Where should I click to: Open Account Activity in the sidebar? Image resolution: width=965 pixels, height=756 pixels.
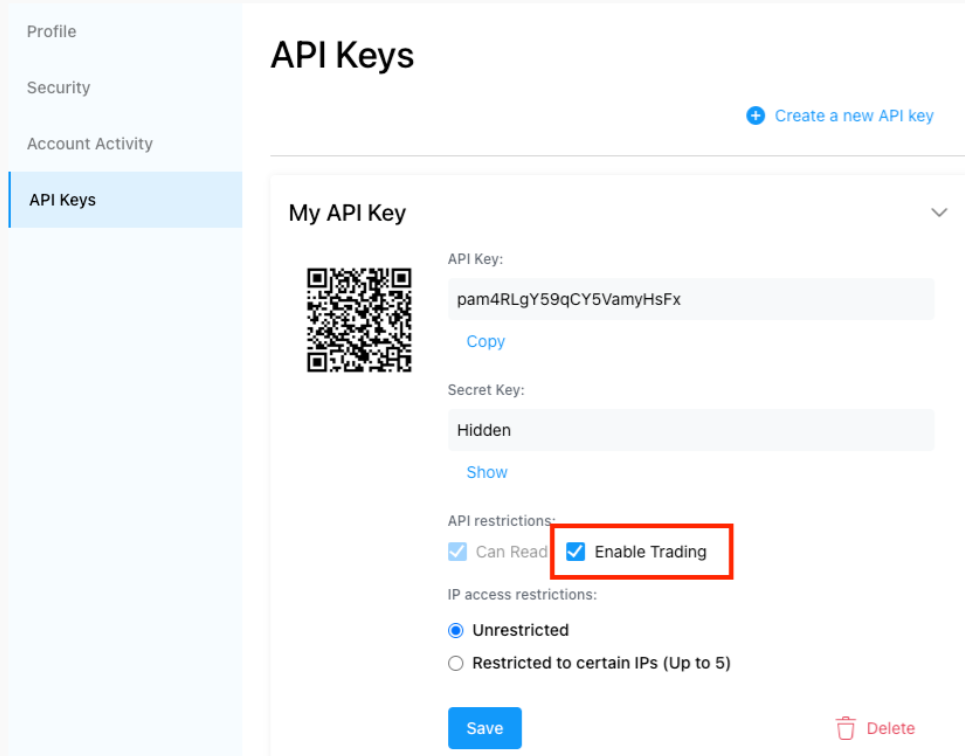coord(90,143)
